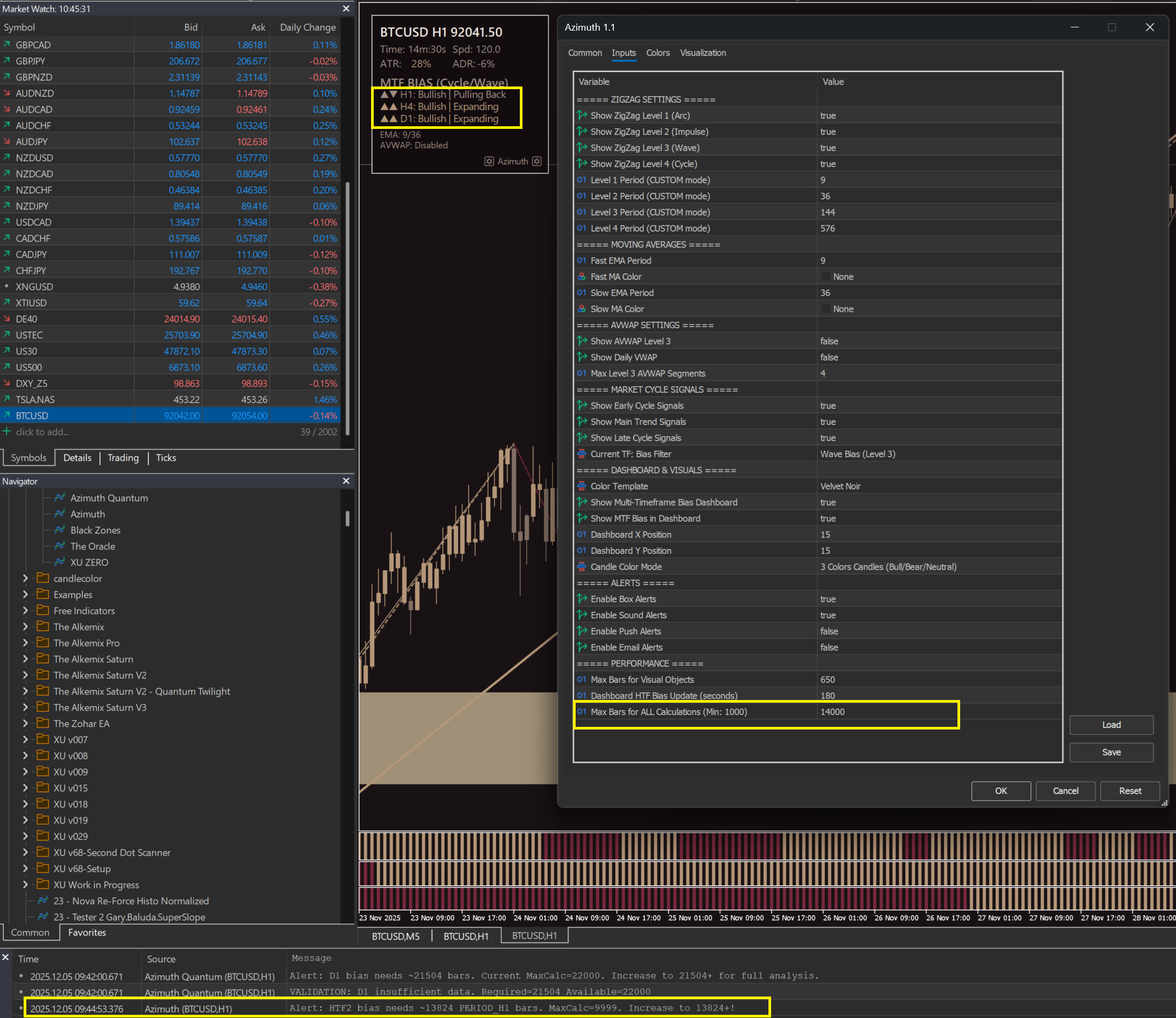Open Candle Color Mode value dropdown
Image resolution: width=1176 pixels, height=1018 pixels.
888,567
